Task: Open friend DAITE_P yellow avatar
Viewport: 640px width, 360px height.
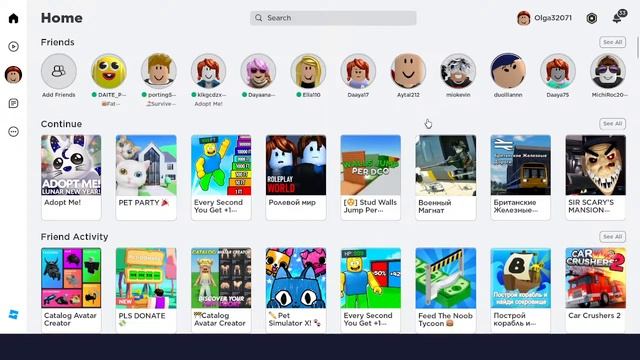Action: point(109,71)
